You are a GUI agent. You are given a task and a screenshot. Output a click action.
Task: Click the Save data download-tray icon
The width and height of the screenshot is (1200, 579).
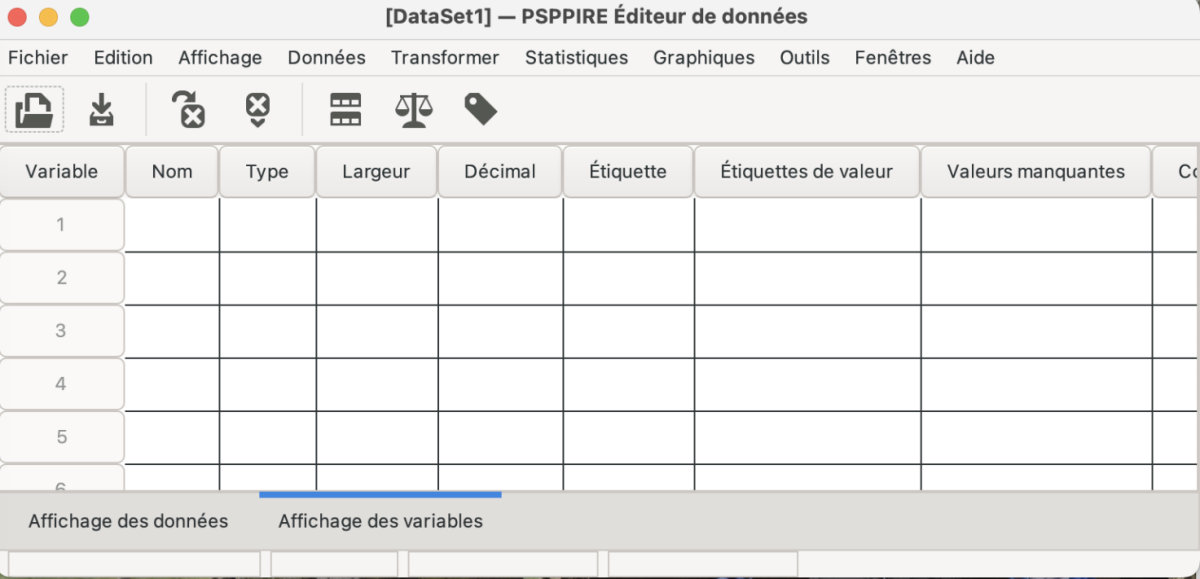(x=101, y=109)
